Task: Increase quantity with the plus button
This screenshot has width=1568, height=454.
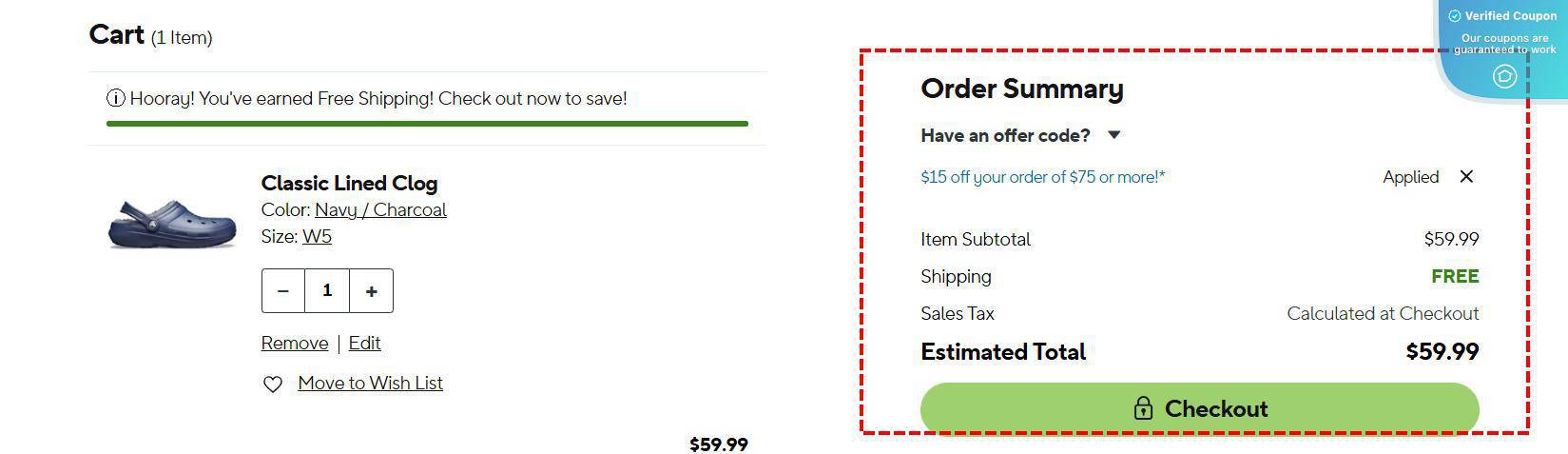Action: (x=371, y=291)
